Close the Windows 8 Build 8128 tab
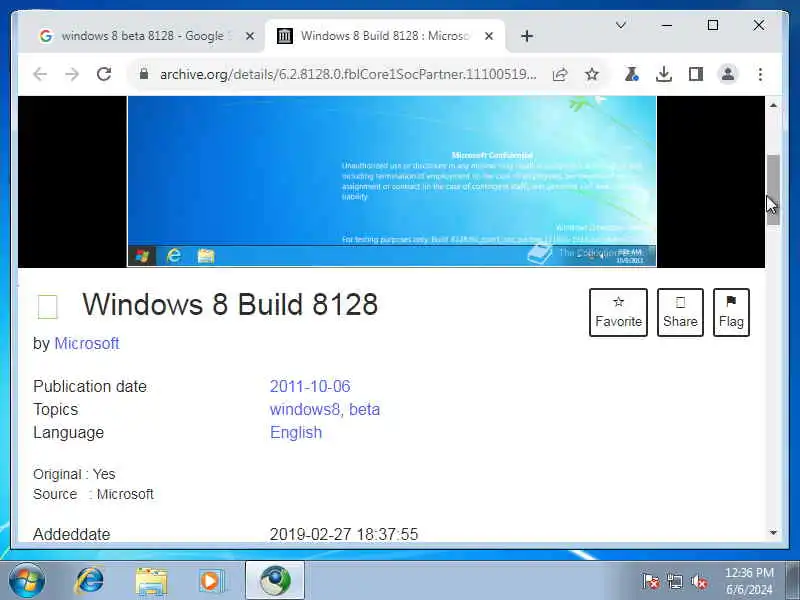The height and width of the screenshot is (600, 800). coord(489,36)
